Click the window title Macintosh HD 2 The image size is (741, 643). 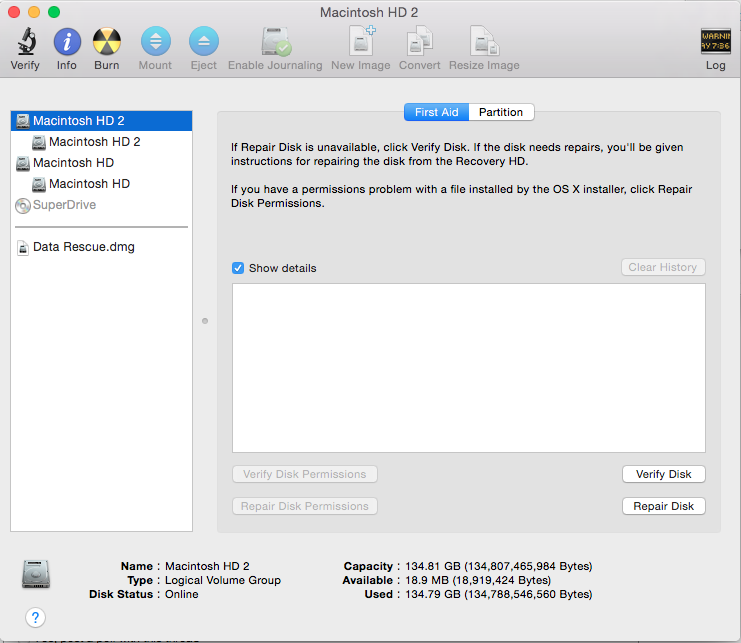(x=369, y=12)
